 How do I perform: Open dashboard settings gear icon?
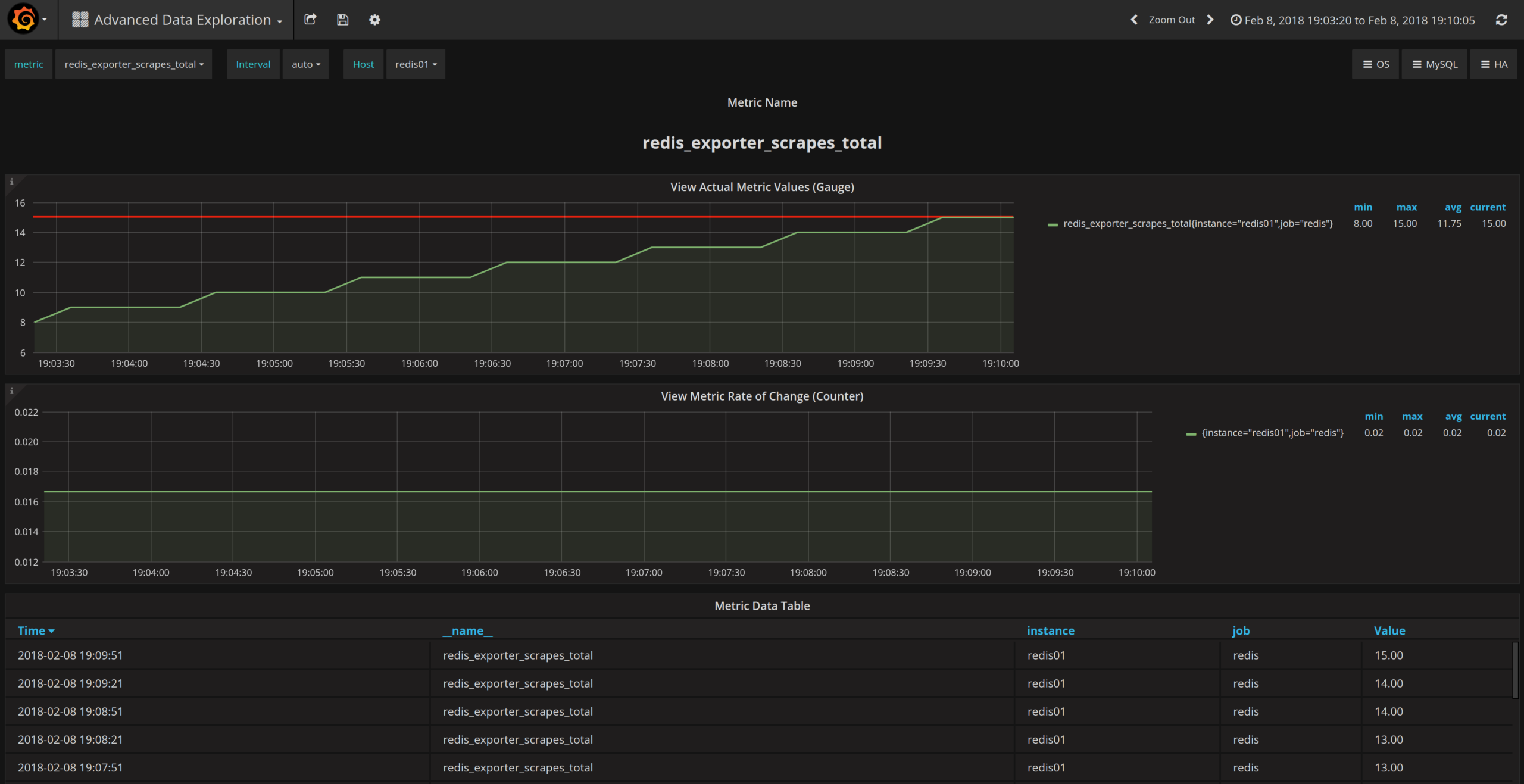click(374, 20)
